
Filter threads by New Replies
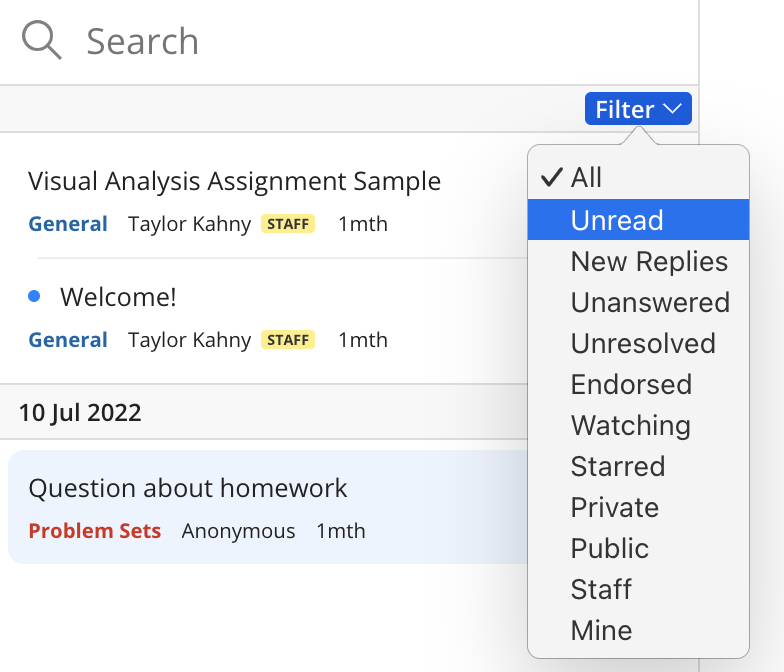649,262
